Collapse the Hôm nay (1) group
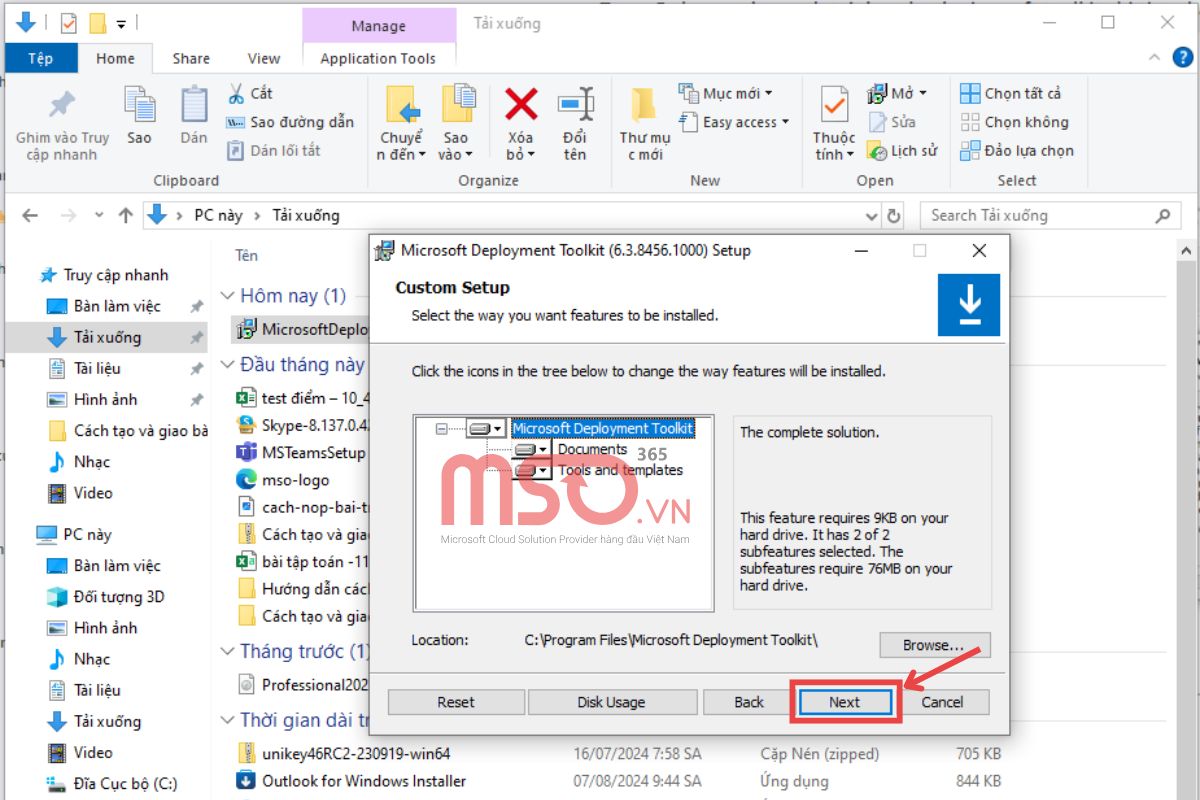Screen dimensions: 1200x800 (228, 296)
